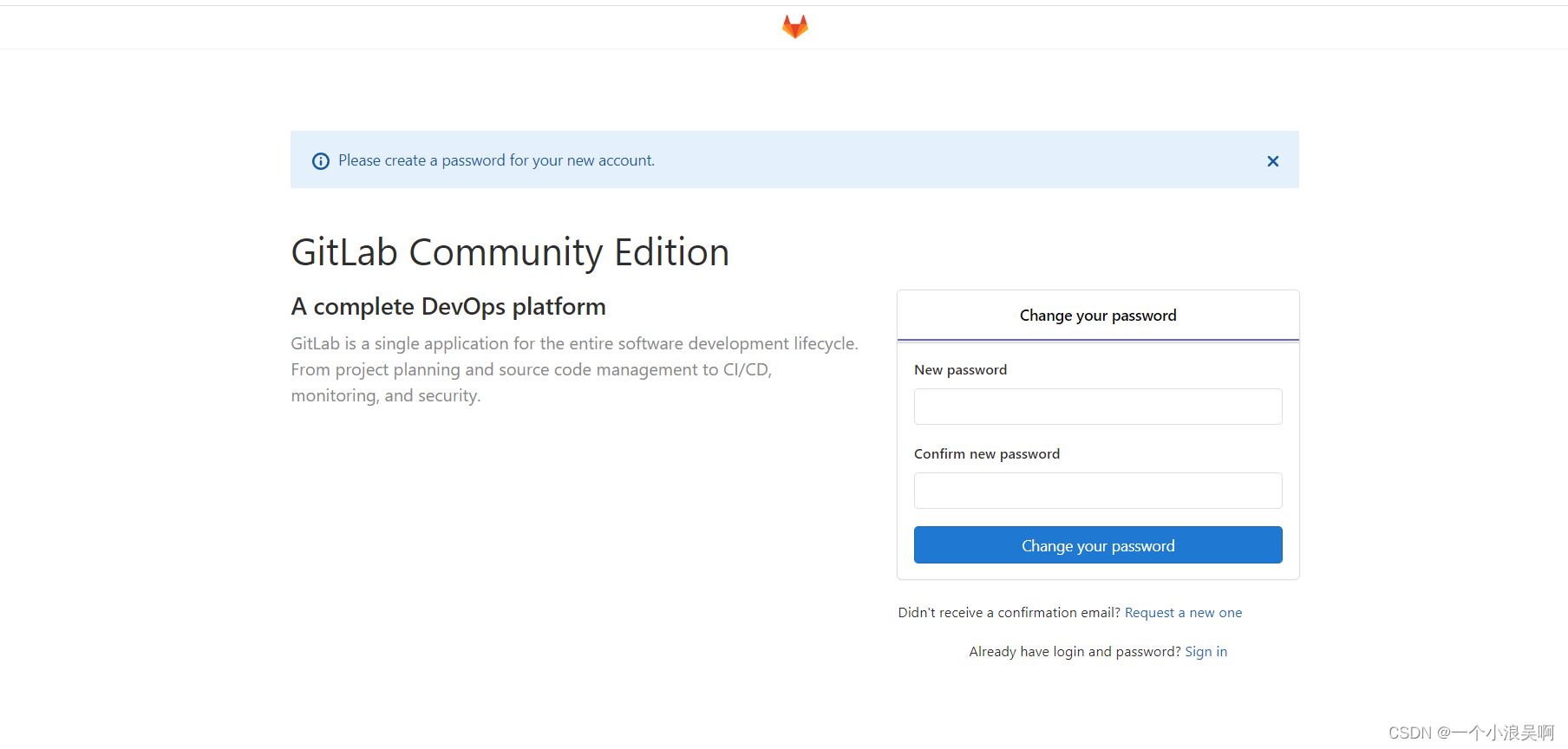
Task: Follow the Sign in link
Action: [1205, 652]
